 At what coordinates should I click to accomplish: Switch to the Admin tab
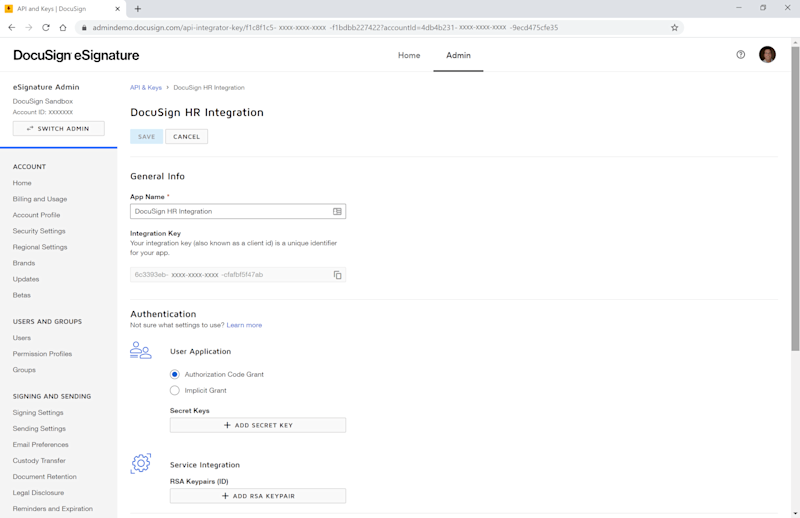(x=458, y=55)
